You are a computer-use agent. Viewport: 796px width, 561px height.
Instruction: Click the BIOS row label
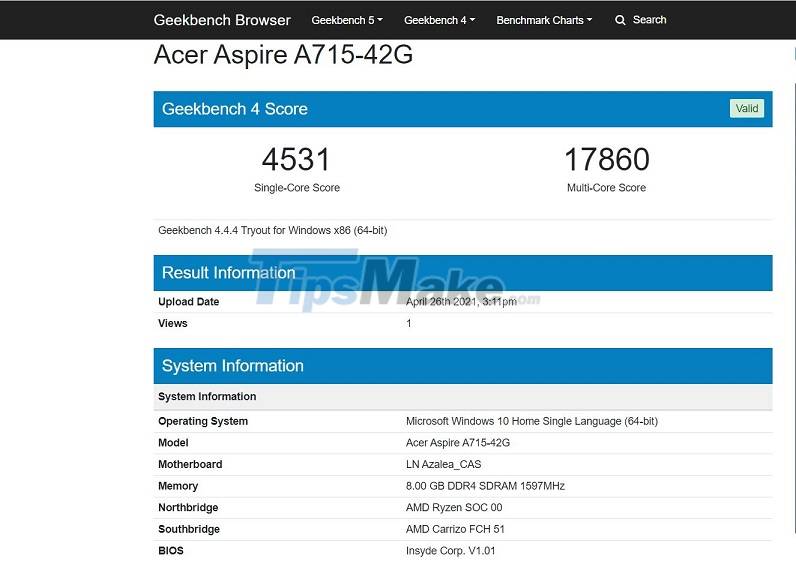[171, 550]
